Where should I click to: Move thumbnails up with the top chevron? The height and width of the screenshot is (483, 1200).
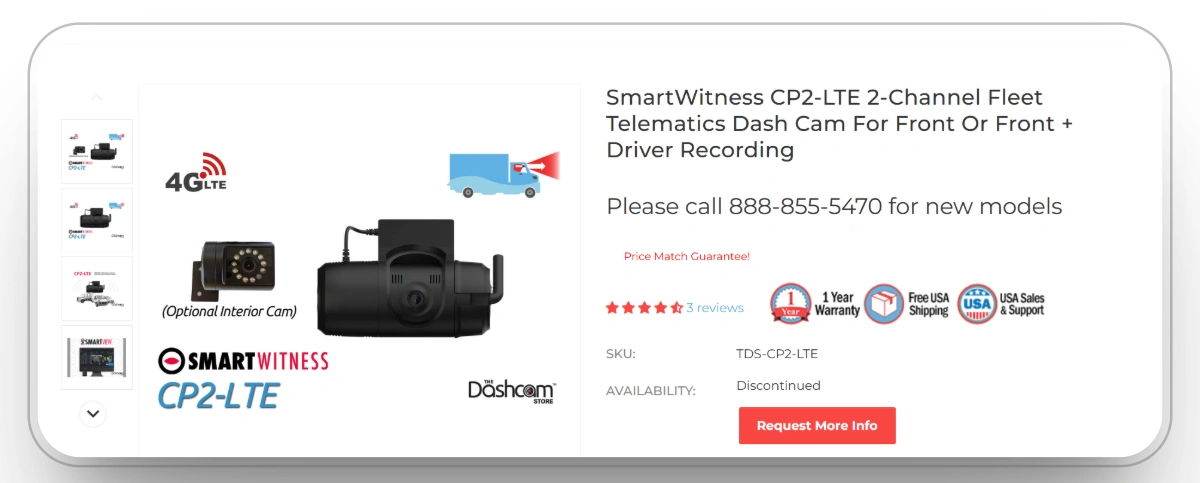pos(97,97)
